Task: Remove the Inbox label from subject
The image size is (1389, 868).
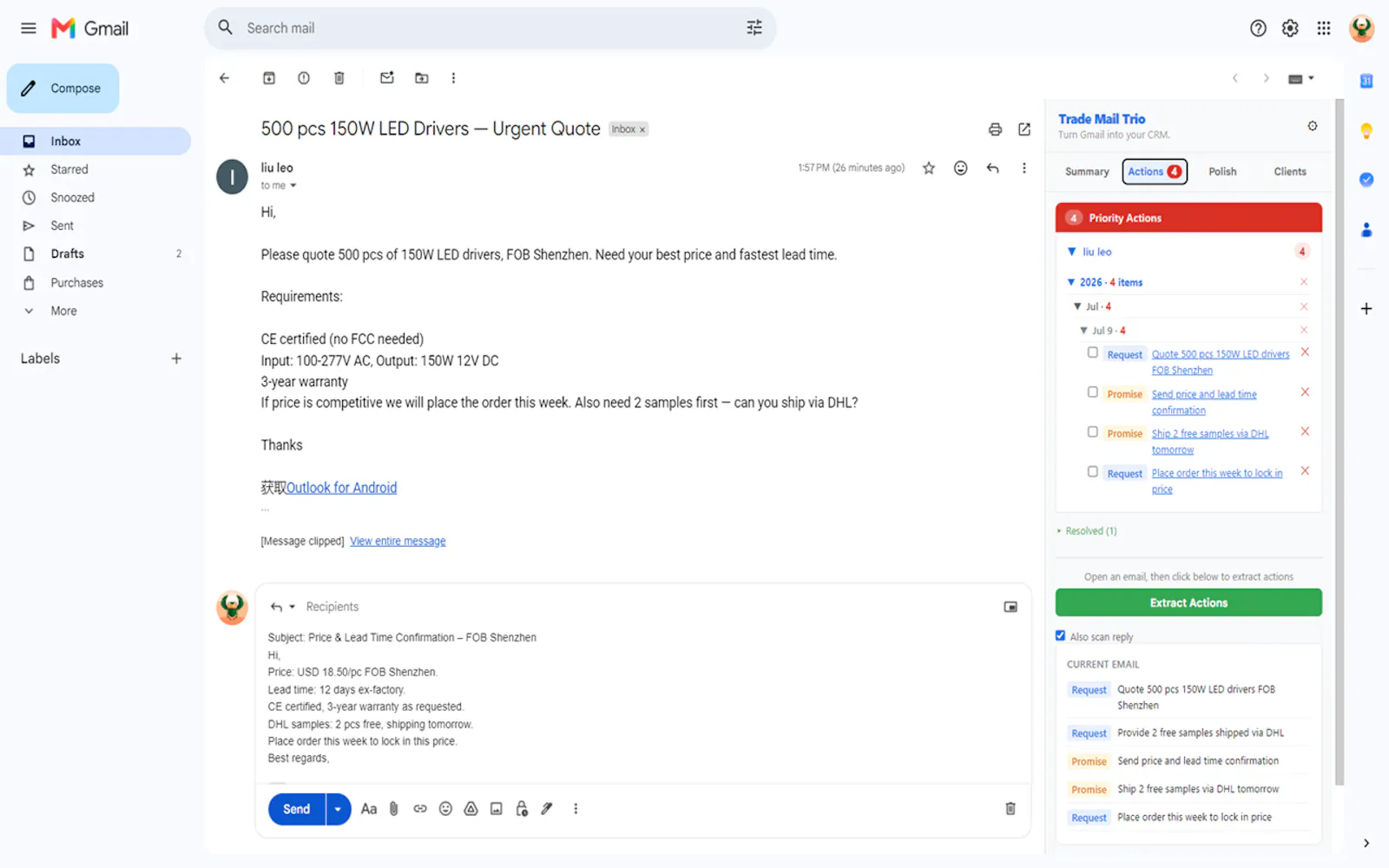Action: coord(642,129)
